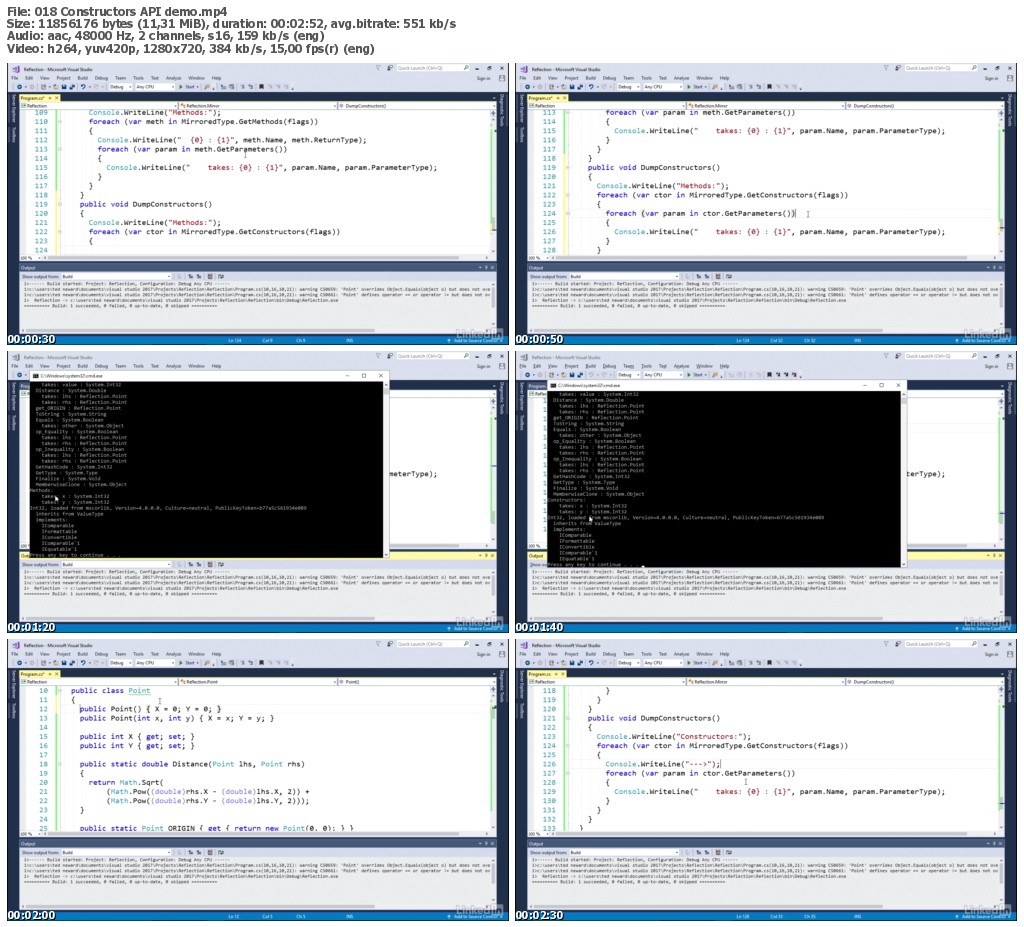Collapse foreach outline at line 110, 00:00:30 frame

coord(59,122)
